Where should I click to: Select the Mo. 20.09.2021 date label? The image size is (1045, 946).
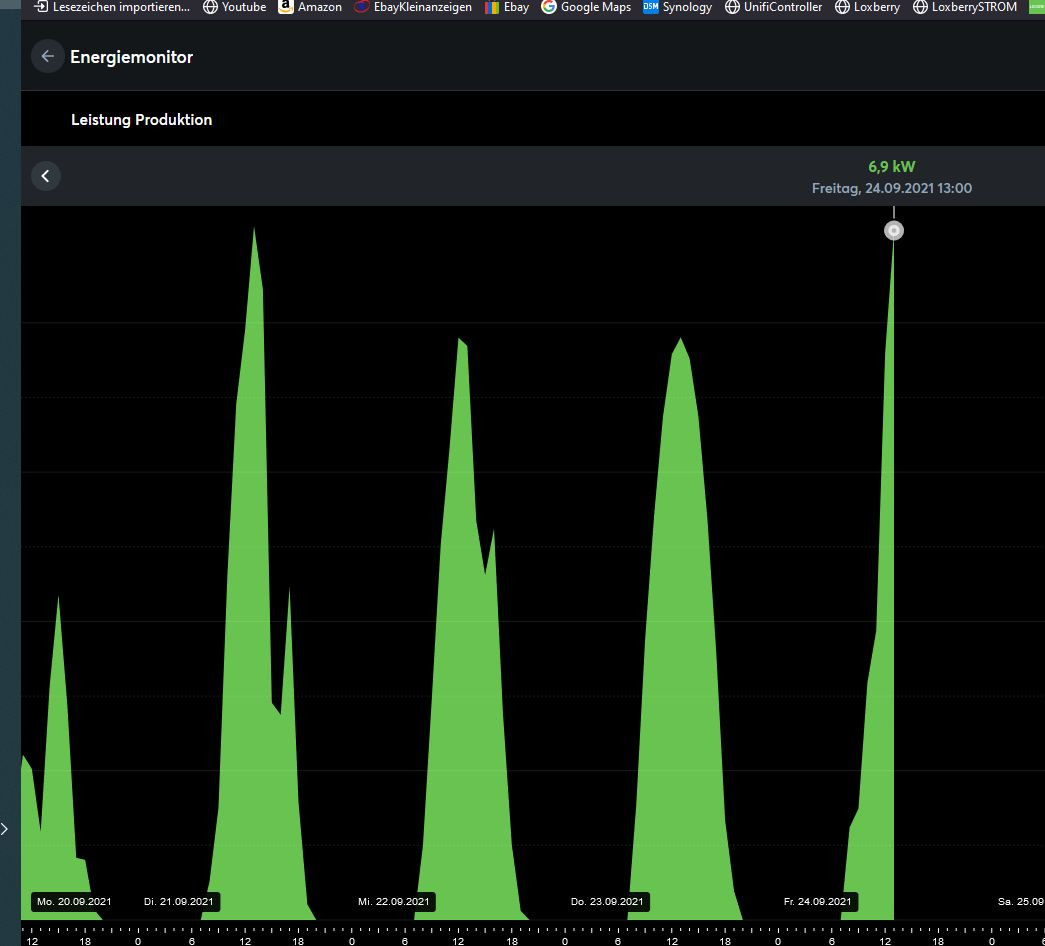[74, 901]
